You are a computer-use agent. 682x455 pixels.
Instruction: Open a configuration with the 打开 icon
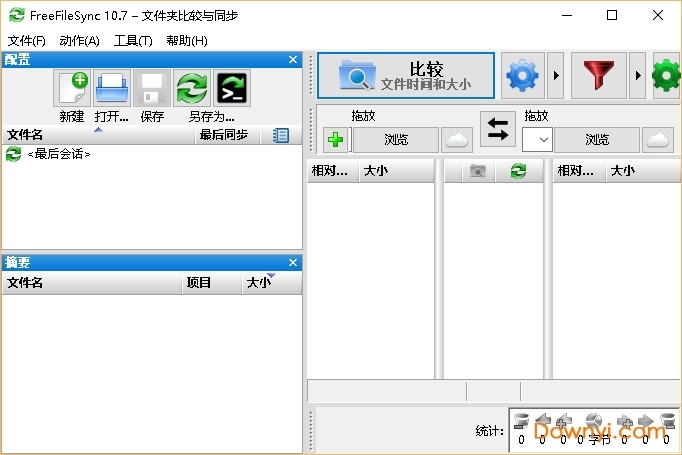[x=112, y=88]
